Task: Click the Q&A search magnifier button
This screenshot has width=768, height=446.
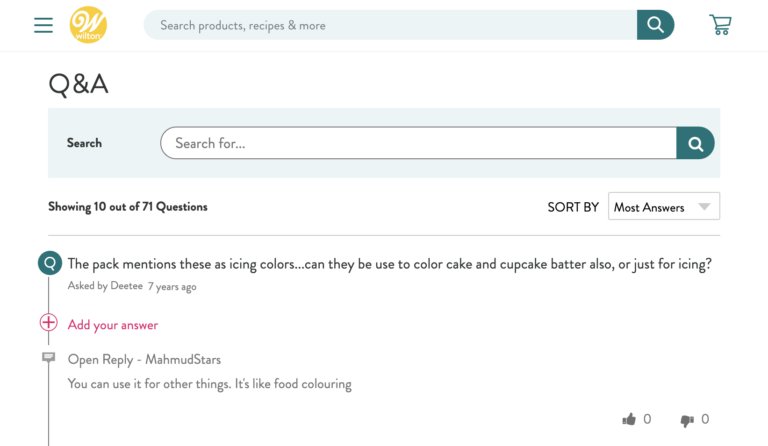Action: point(695,143)
